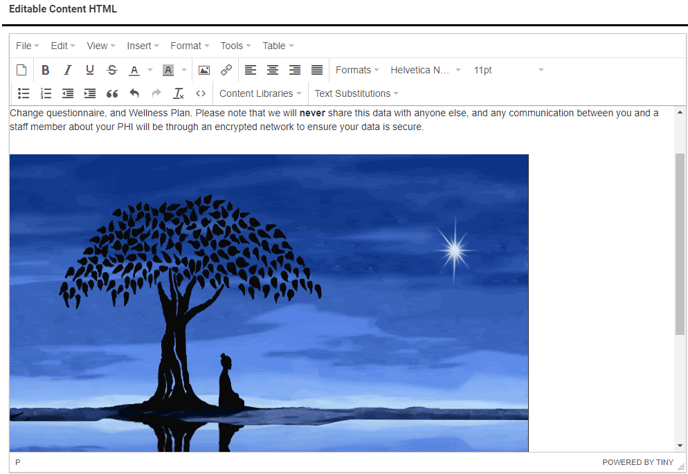Image resolution: width=688 pixels, height=474 pixels.
Task: Apply blockquote formatting
Action: [112, 94]
